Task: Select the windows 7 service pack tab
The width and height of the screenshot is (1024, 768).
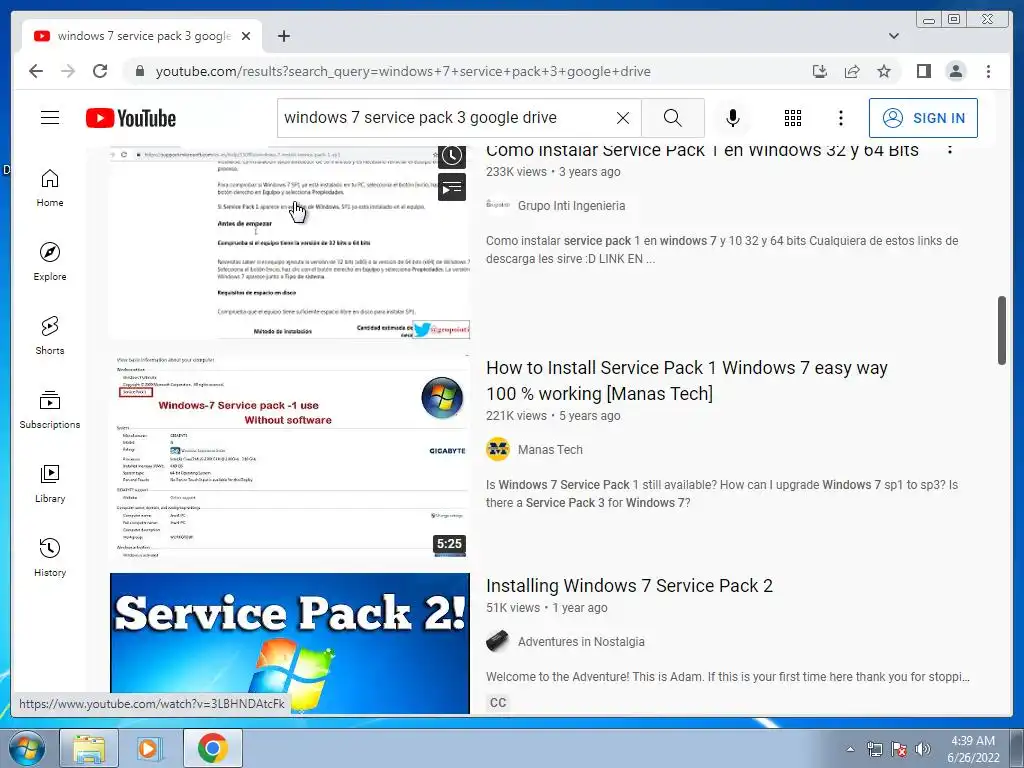Action: [142, 36]
